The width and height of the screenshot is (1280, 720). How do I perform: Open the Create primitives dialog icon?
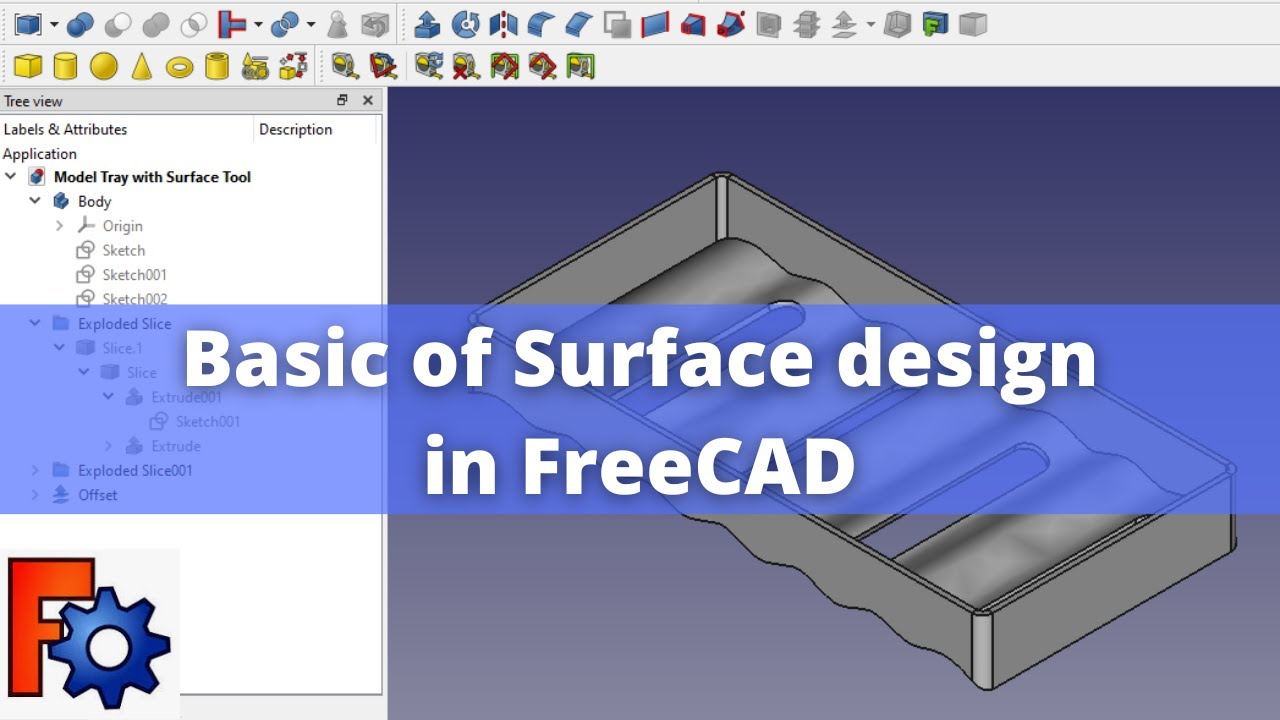click(256, 66)
